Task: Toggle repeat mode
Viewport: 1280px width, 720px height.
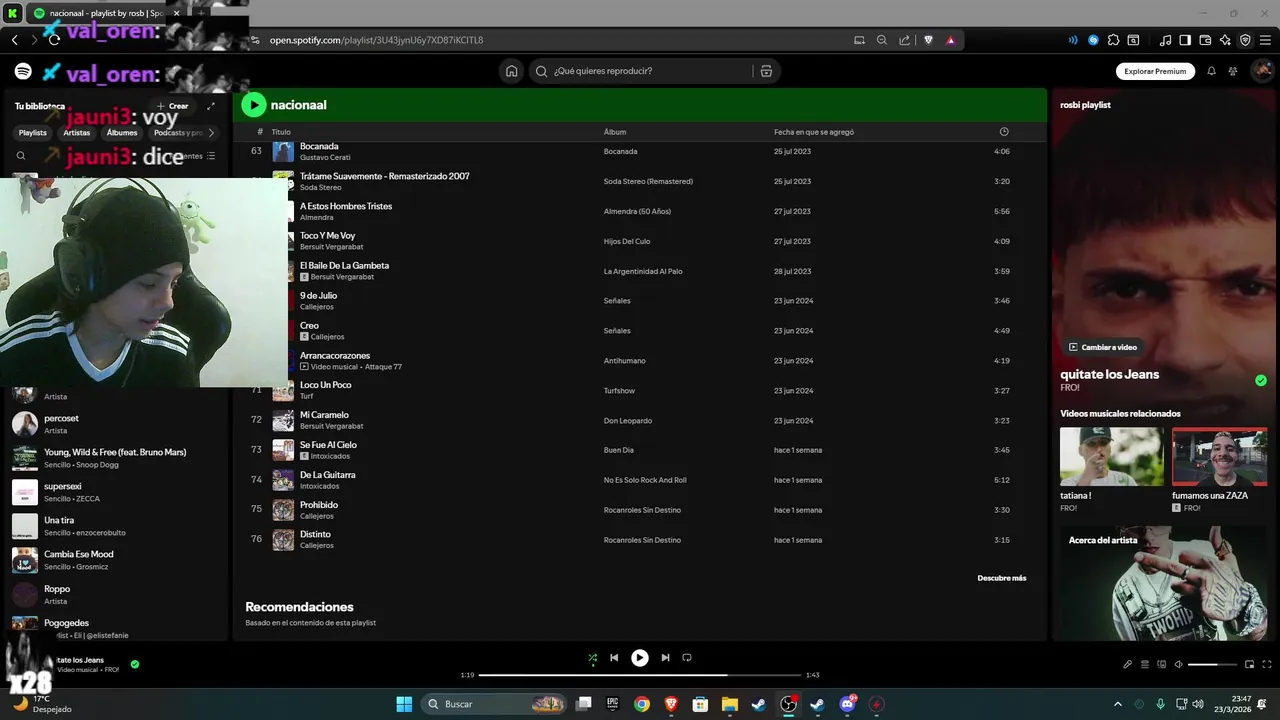Action: click(x=687, y=658)
